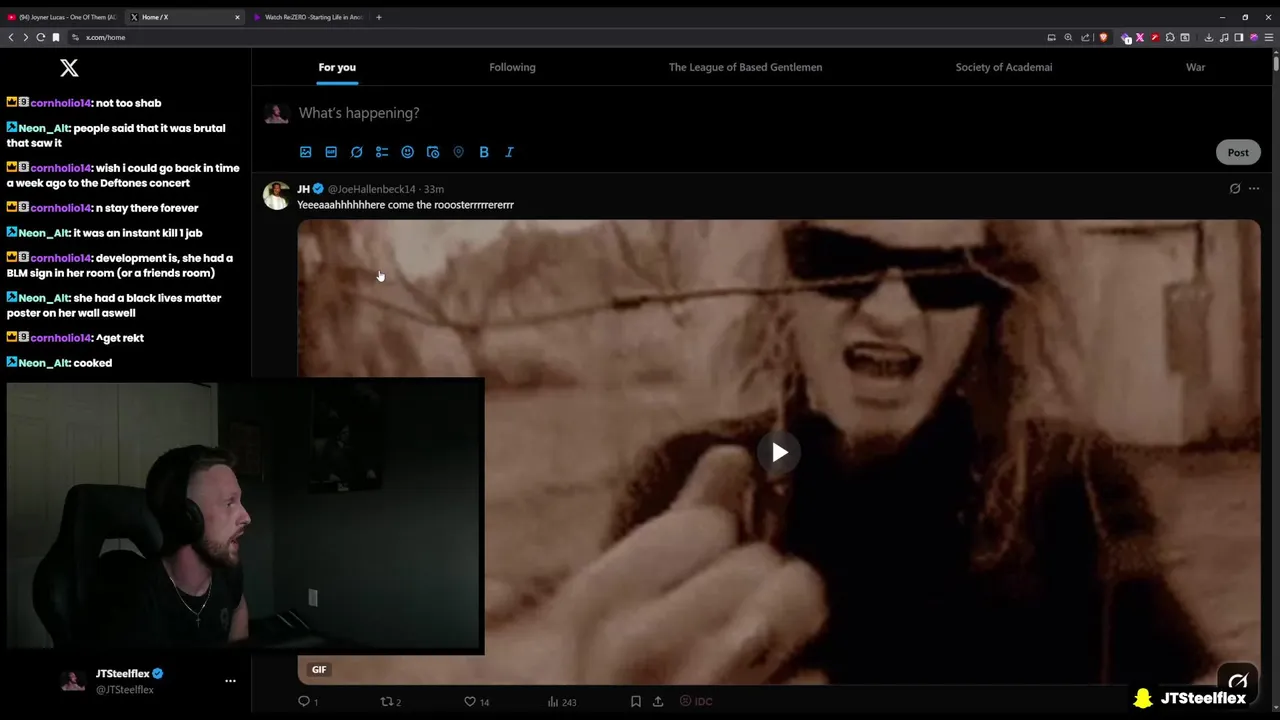Play the GIF in JH's post
The height and width of the screenshot is (720, 1280).
pos(779,453)
